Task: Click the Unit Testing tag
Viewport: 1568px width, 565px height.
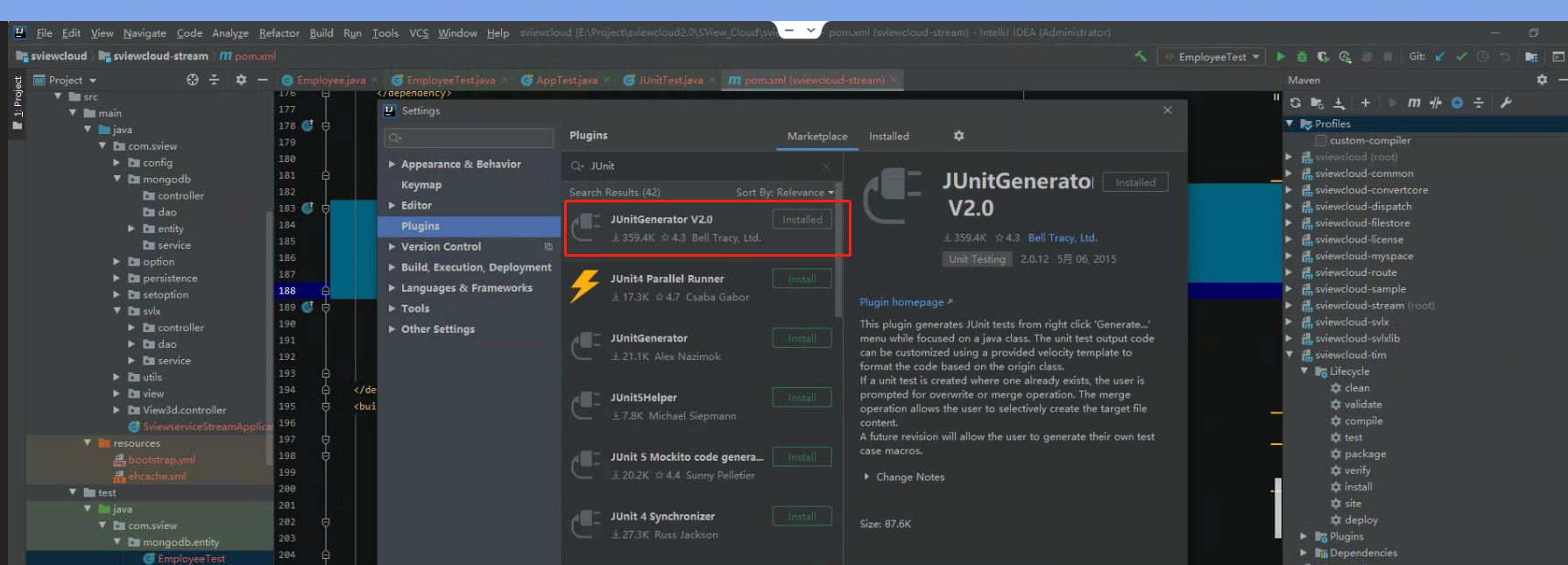Action: click(x=977, y=259)
